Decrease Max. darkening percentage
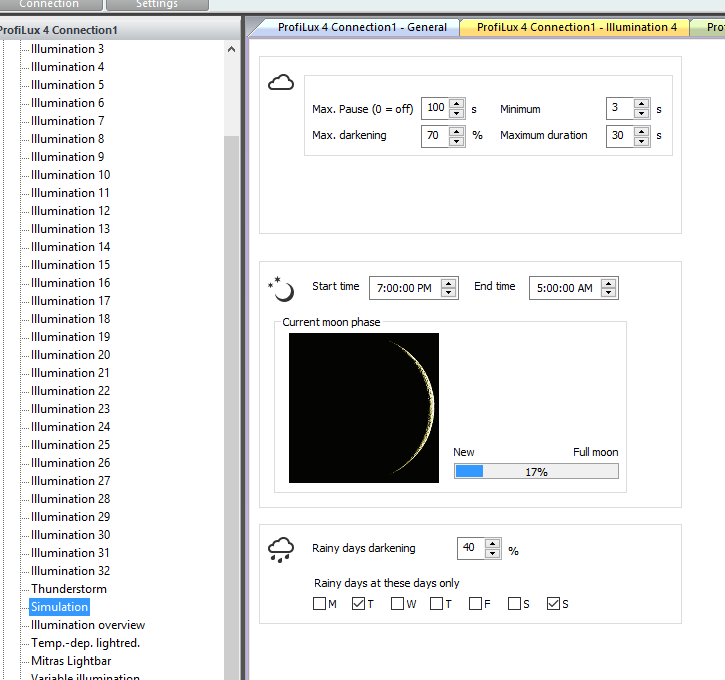This screenshot has width=725, height=680. [456, 141]
